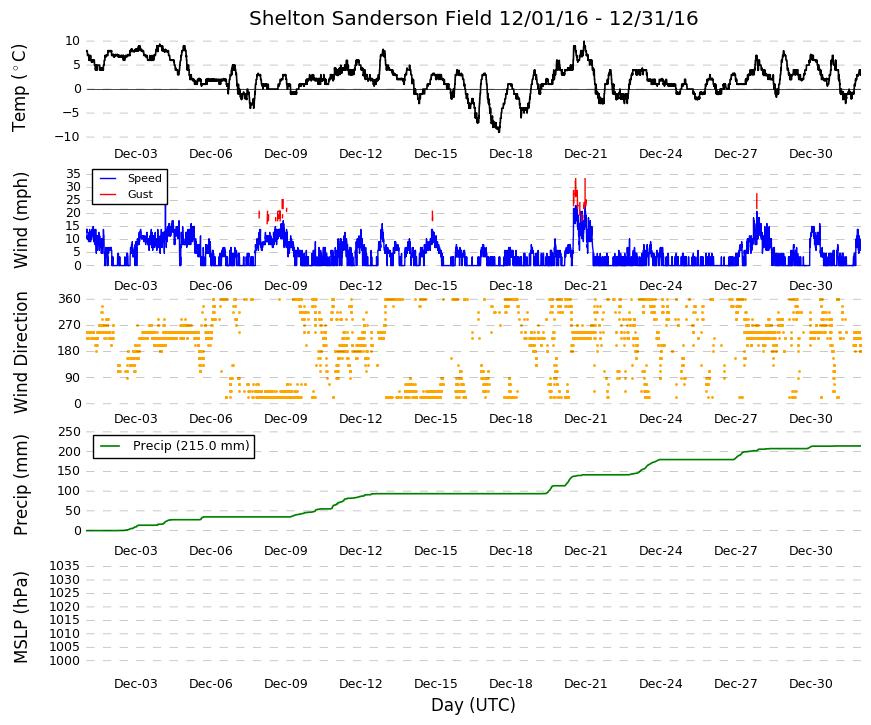The width and height of the screenshot is (871, 725).
Task: Click the 360 value on wind direction axis
Action: [x=69, y=299]
